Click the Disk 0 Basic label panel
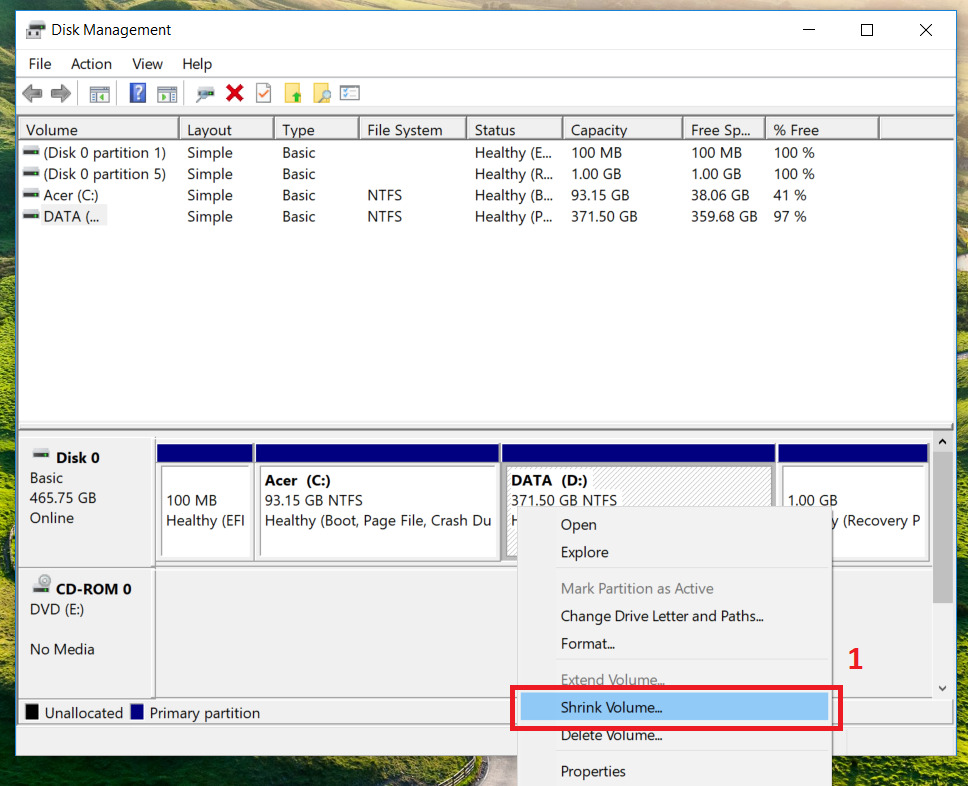 coord(86,502)
